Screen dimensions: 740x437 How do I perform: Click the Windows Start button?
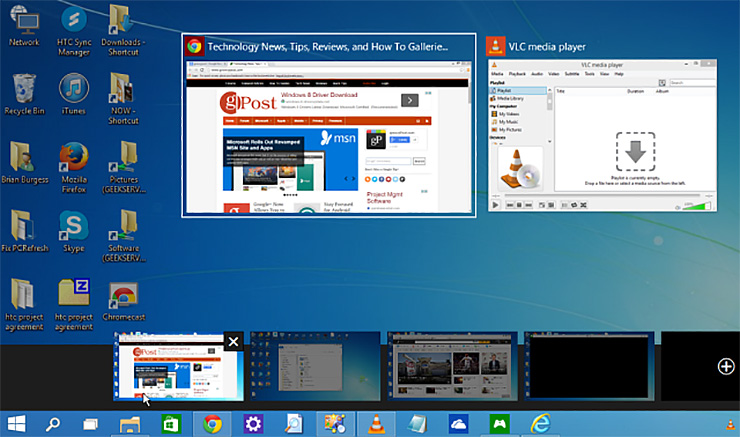click(17, 424)
